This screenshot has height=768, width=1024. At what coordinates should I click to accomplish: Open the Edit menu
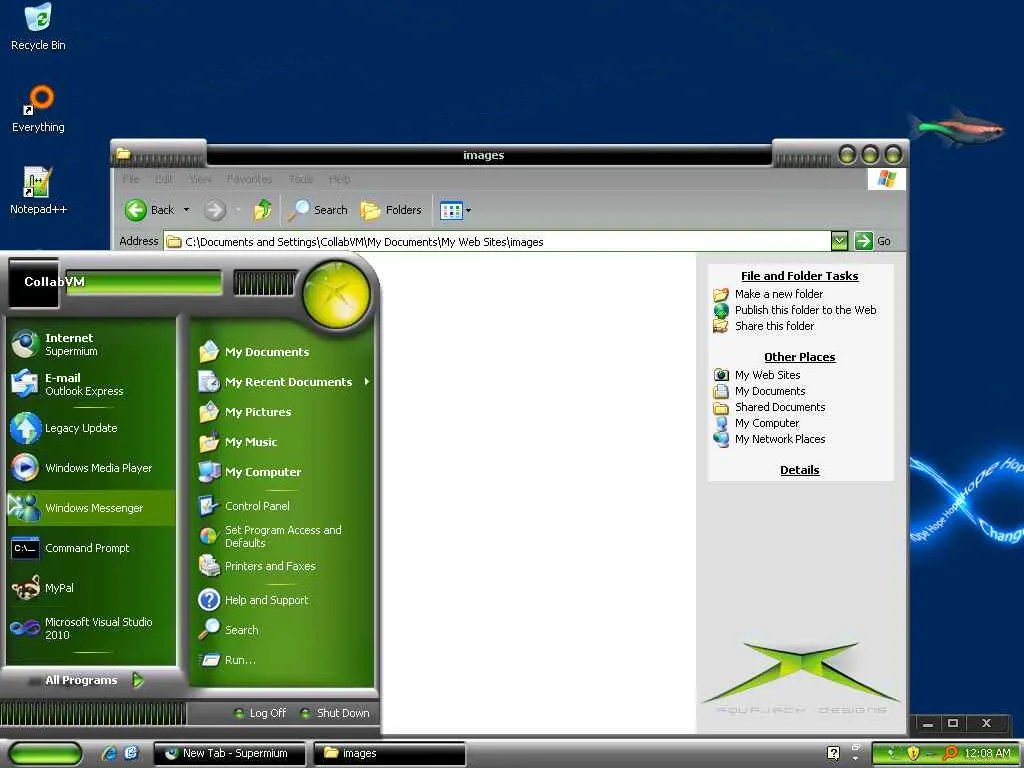[x=164, y=179]
